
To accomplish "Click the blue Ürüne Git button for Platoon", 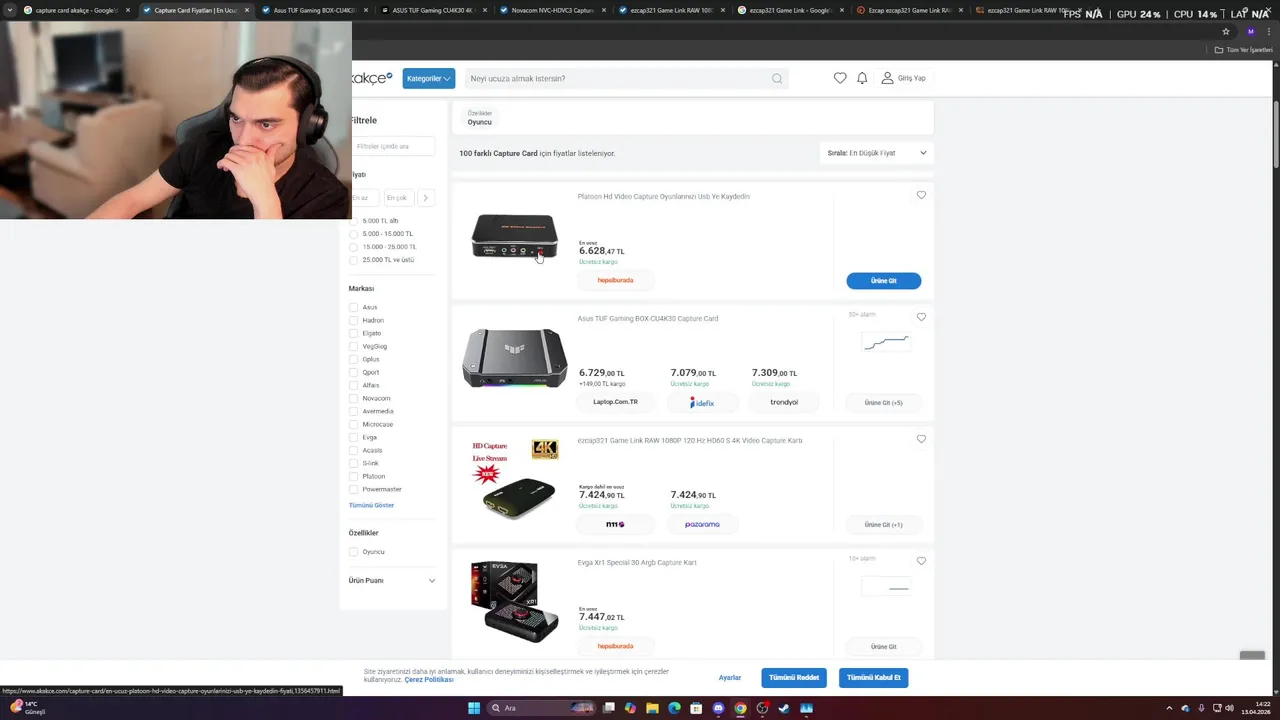I will pyautogui.click(x=883, y=280).
